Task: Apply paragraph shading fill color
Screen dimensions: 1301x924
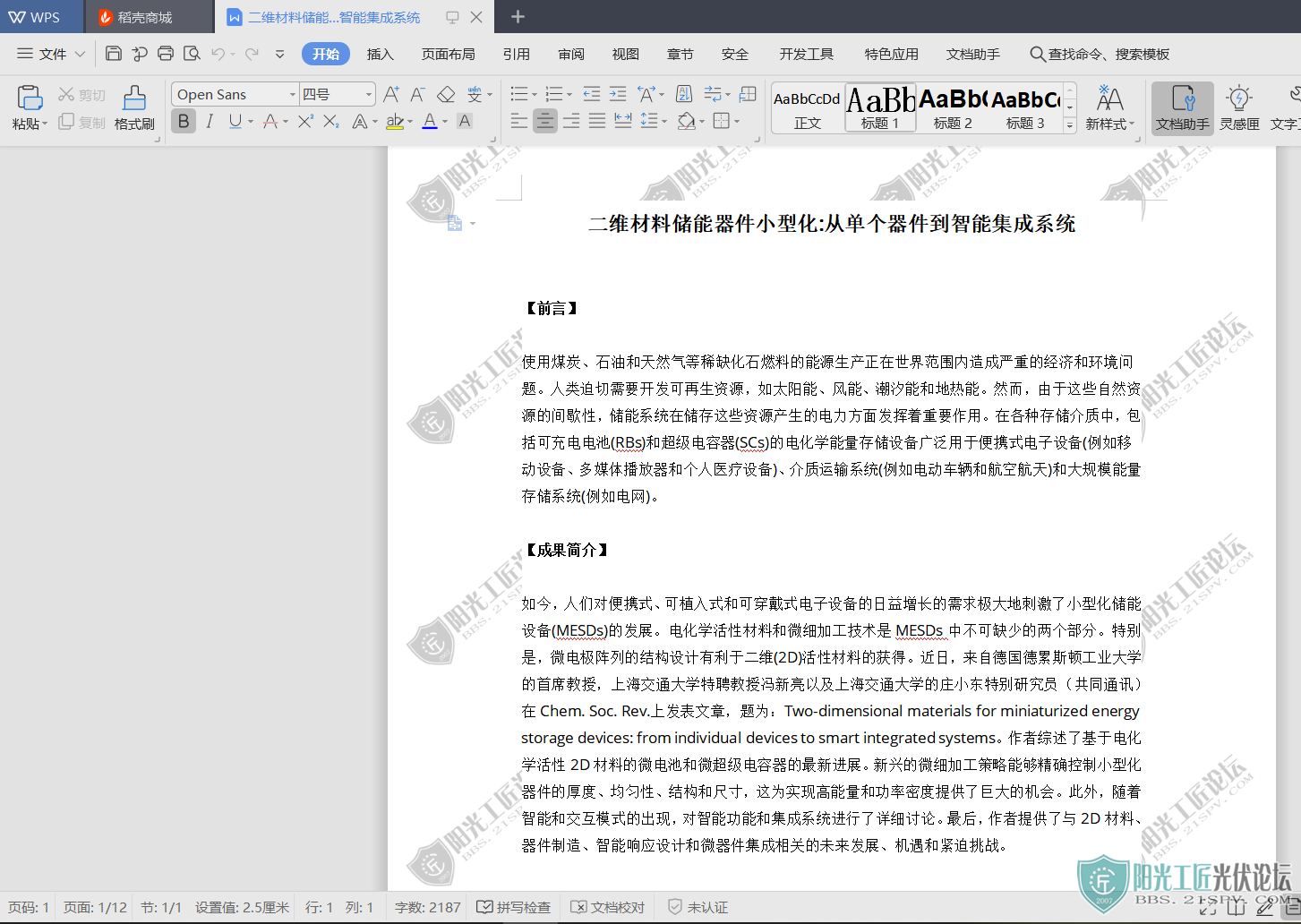Action: pos(687,121)
